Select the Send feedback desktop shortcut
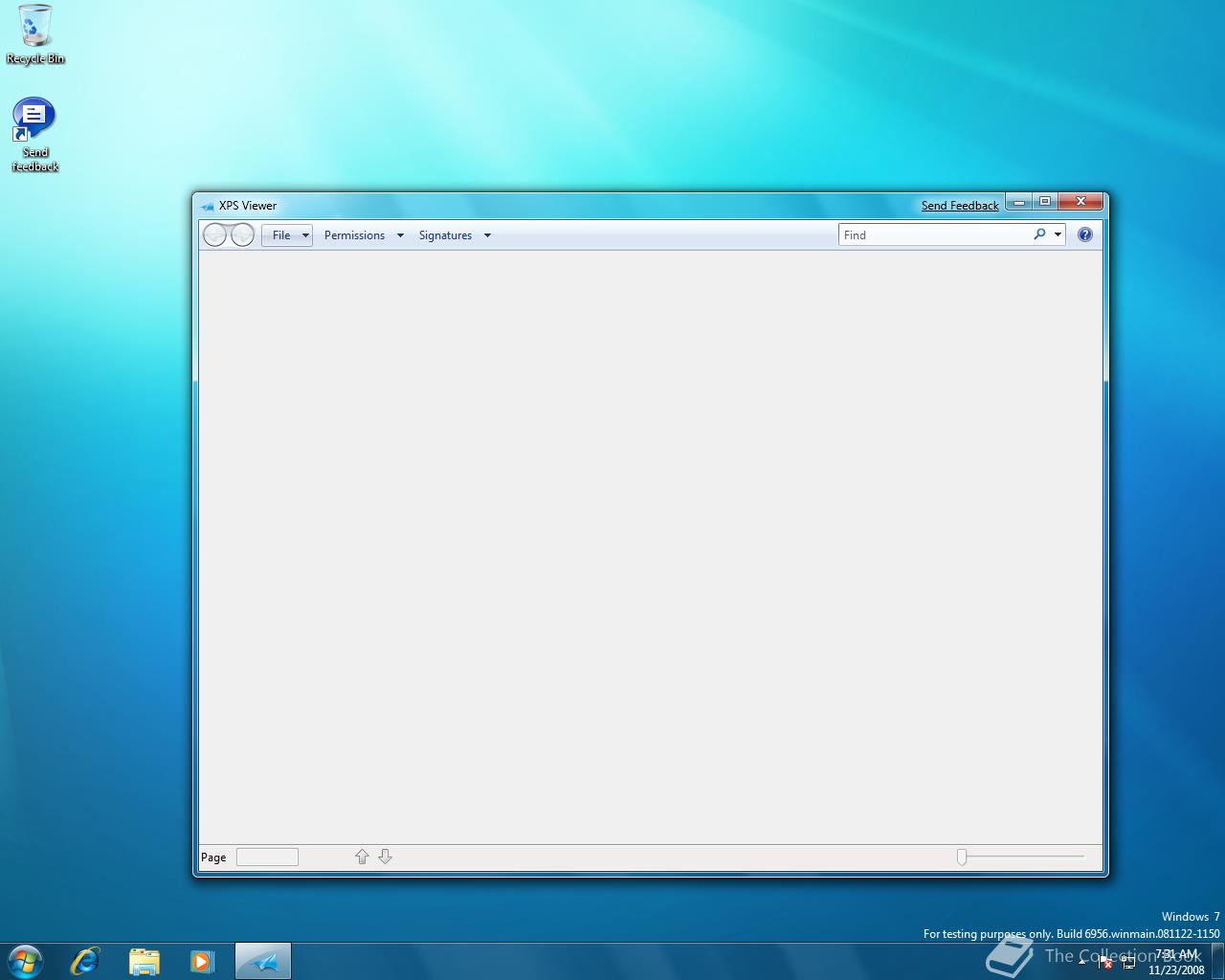 (x=35, y=135)
